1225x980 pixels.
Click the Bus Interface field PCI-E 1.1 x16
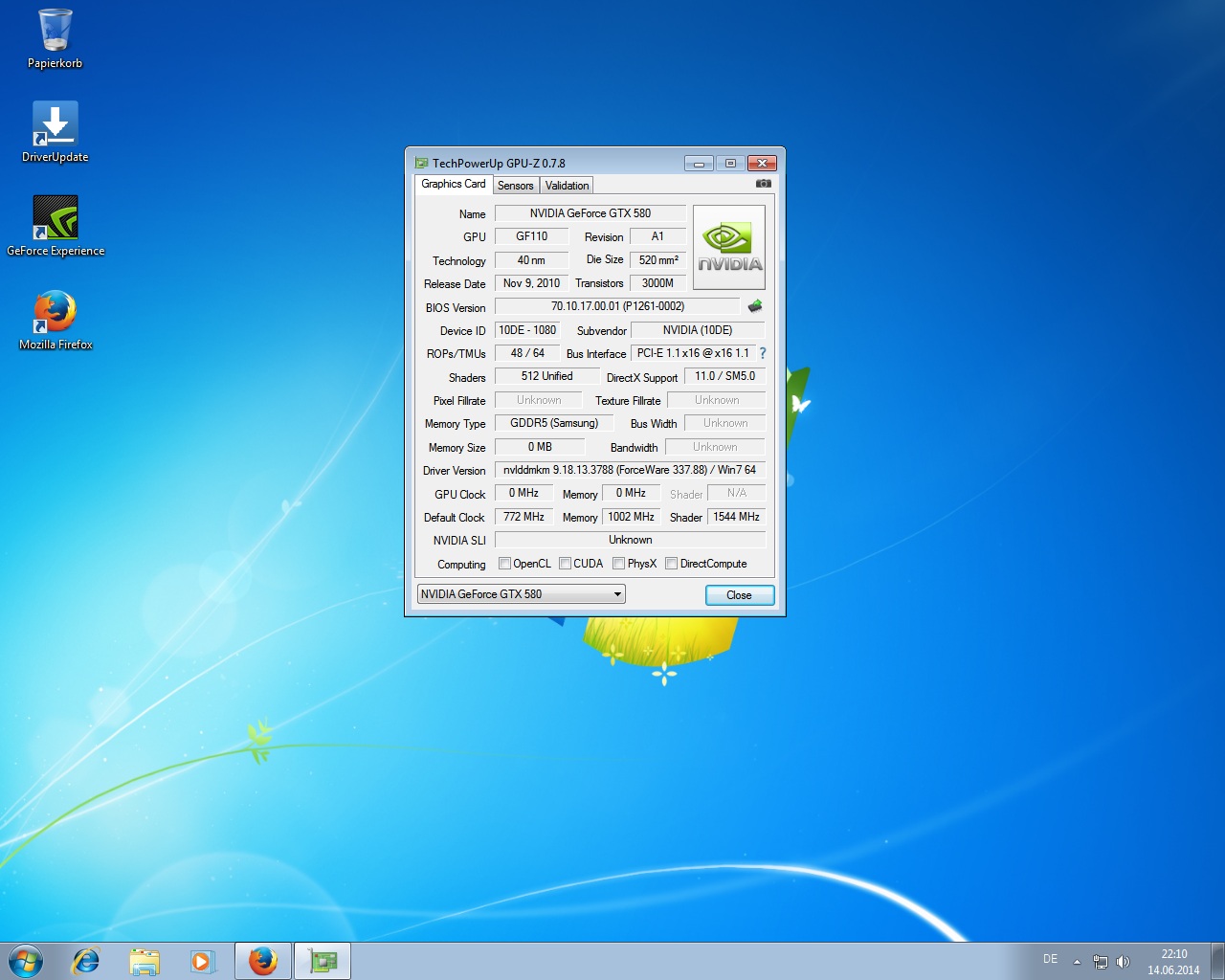point(693,353)
